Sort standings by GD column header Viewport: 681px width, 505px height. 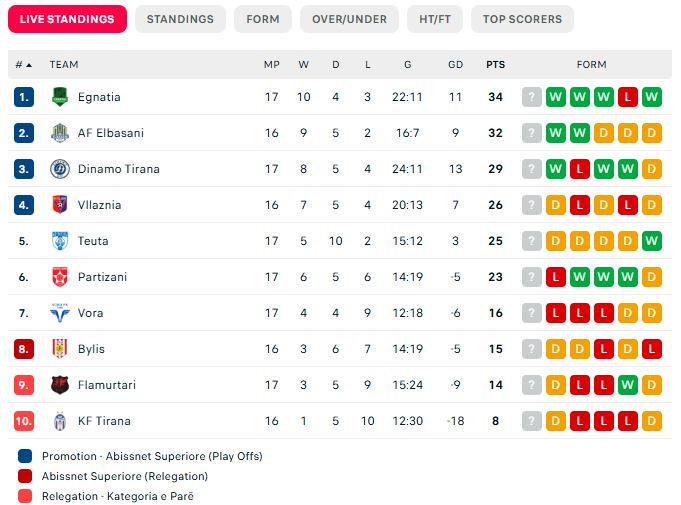455,65
